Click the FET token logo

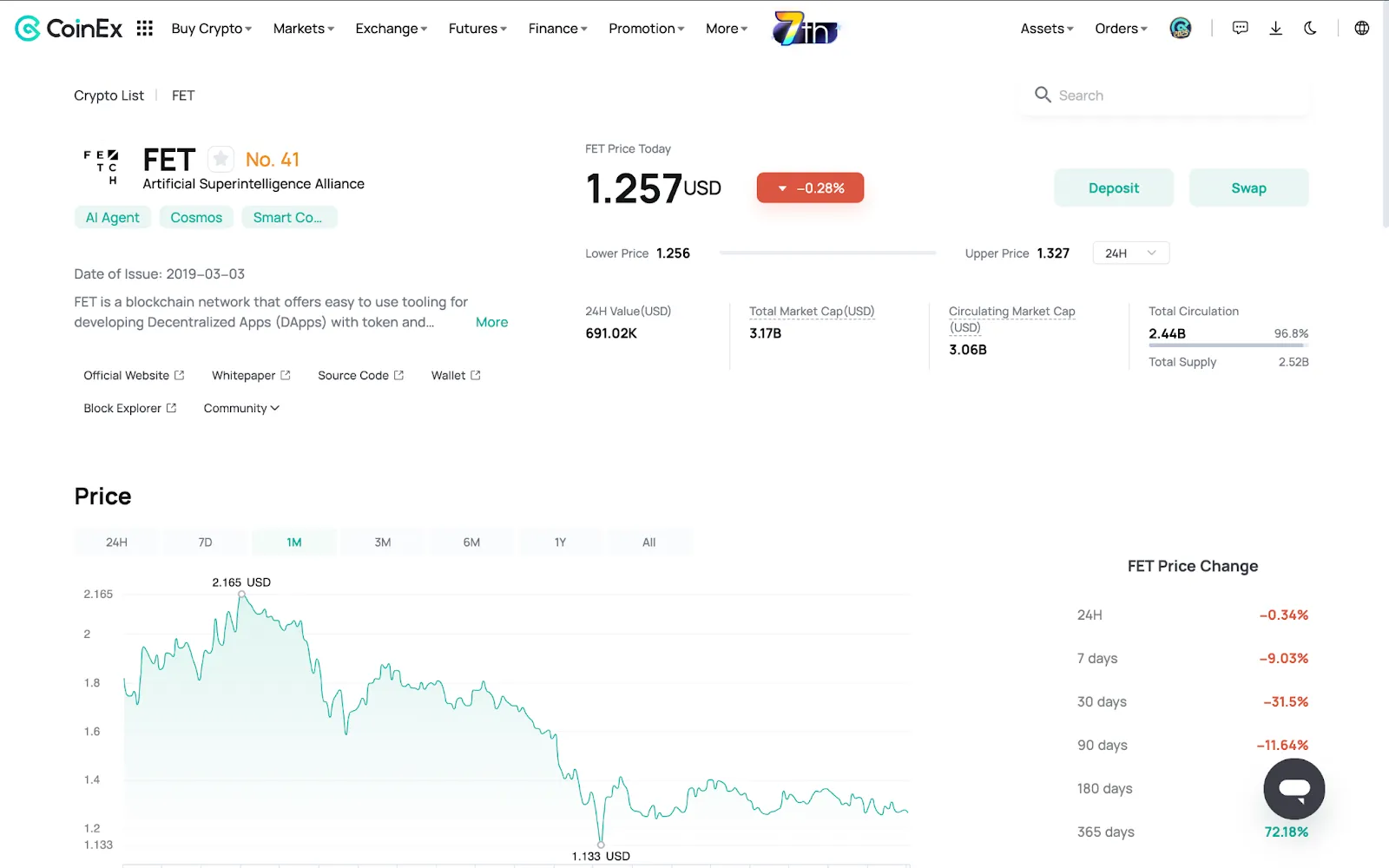101,167
